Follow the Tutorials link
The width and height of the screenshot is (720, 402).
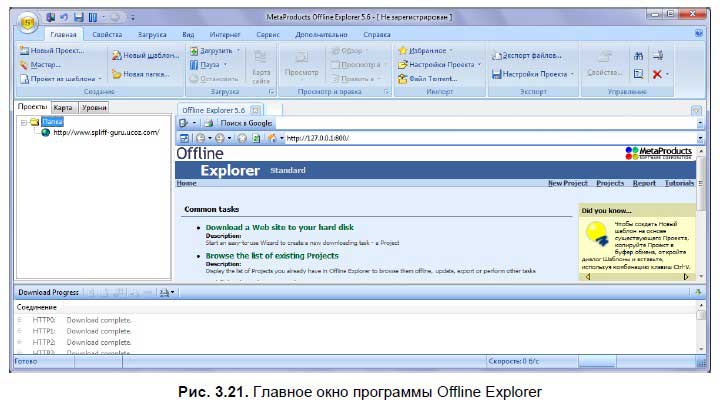[x=679, y=183]
